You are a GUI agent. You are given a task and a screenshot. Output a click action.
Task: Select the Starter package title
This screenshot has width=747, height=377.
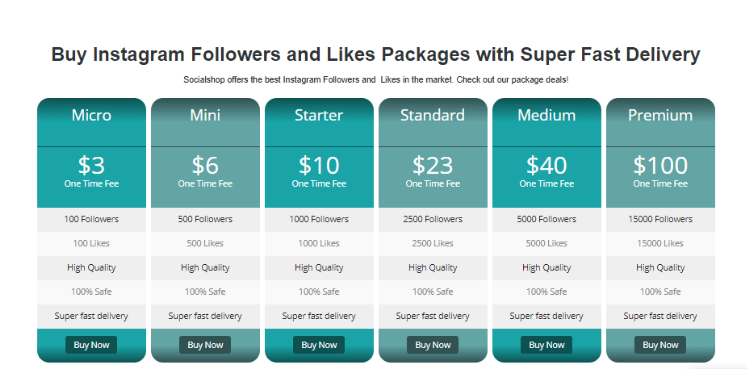(x=319, y=115)
